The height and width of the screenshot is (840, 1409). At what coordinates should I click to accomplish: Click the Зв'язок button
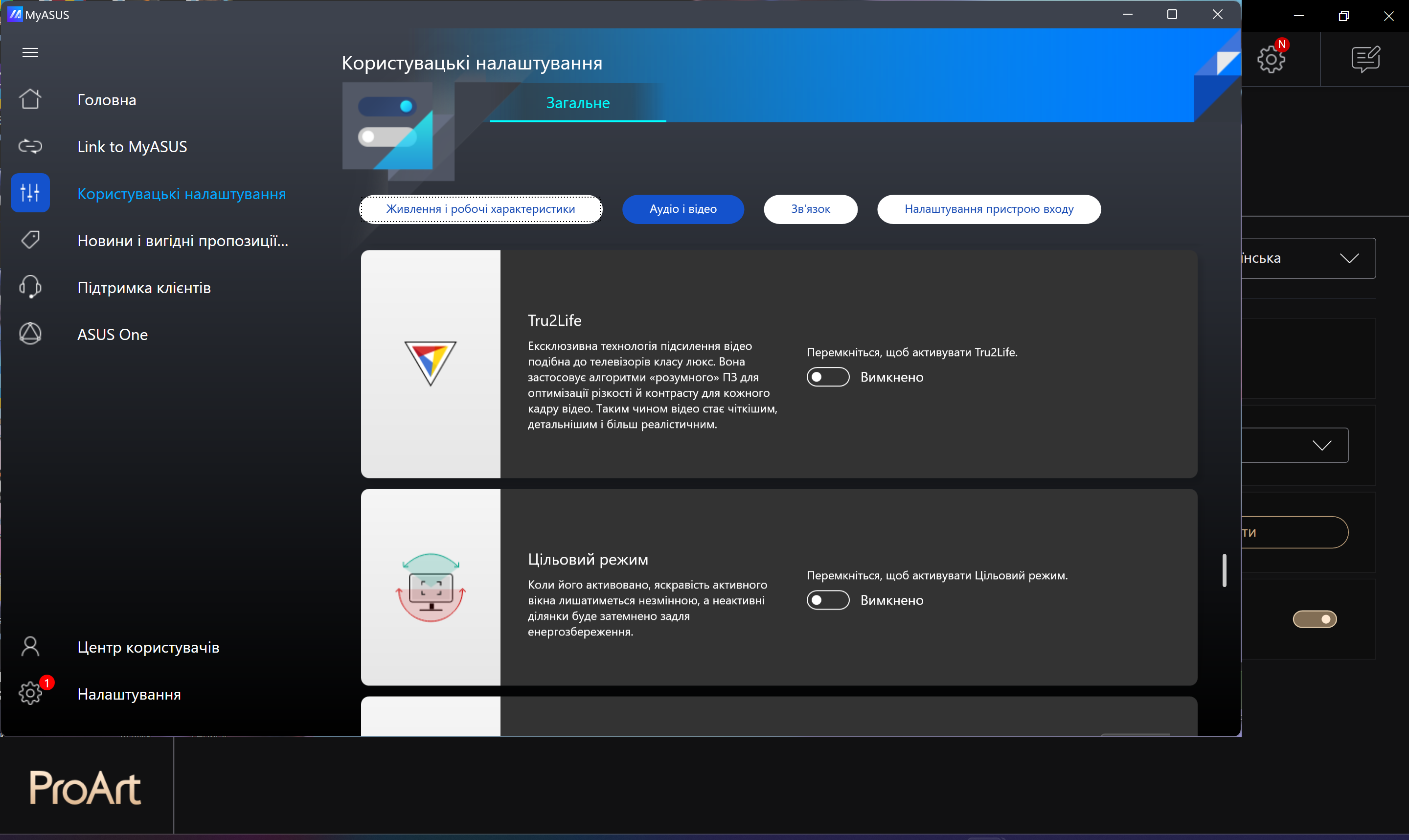coord(810,209)
